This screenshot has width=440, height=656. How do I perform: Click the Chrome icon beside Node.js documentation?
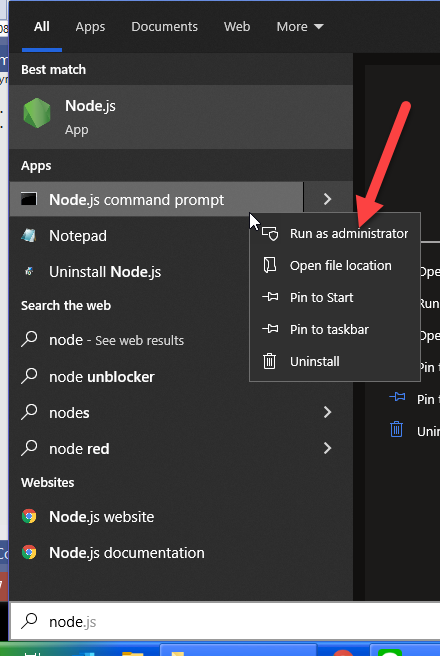click(29, 552)
